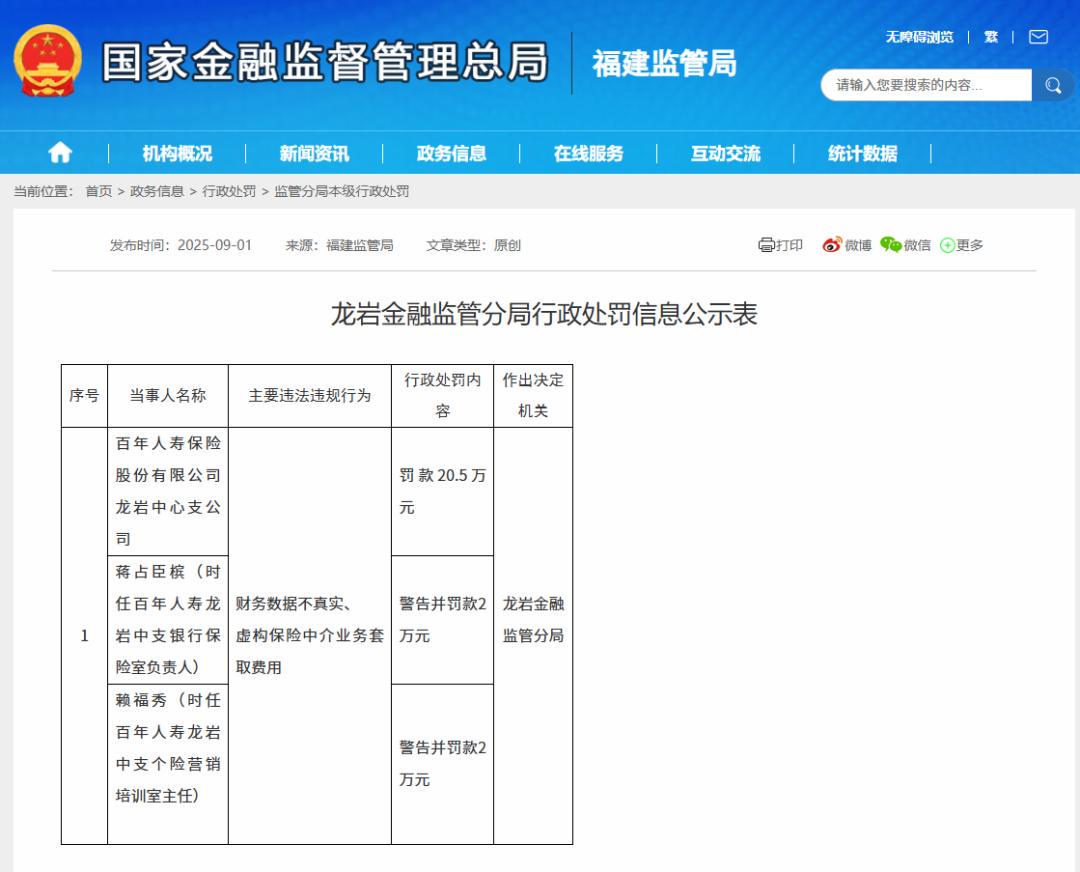Click the 当事人名称 column header
This screenshot has height=872, width=1080.
168,395
